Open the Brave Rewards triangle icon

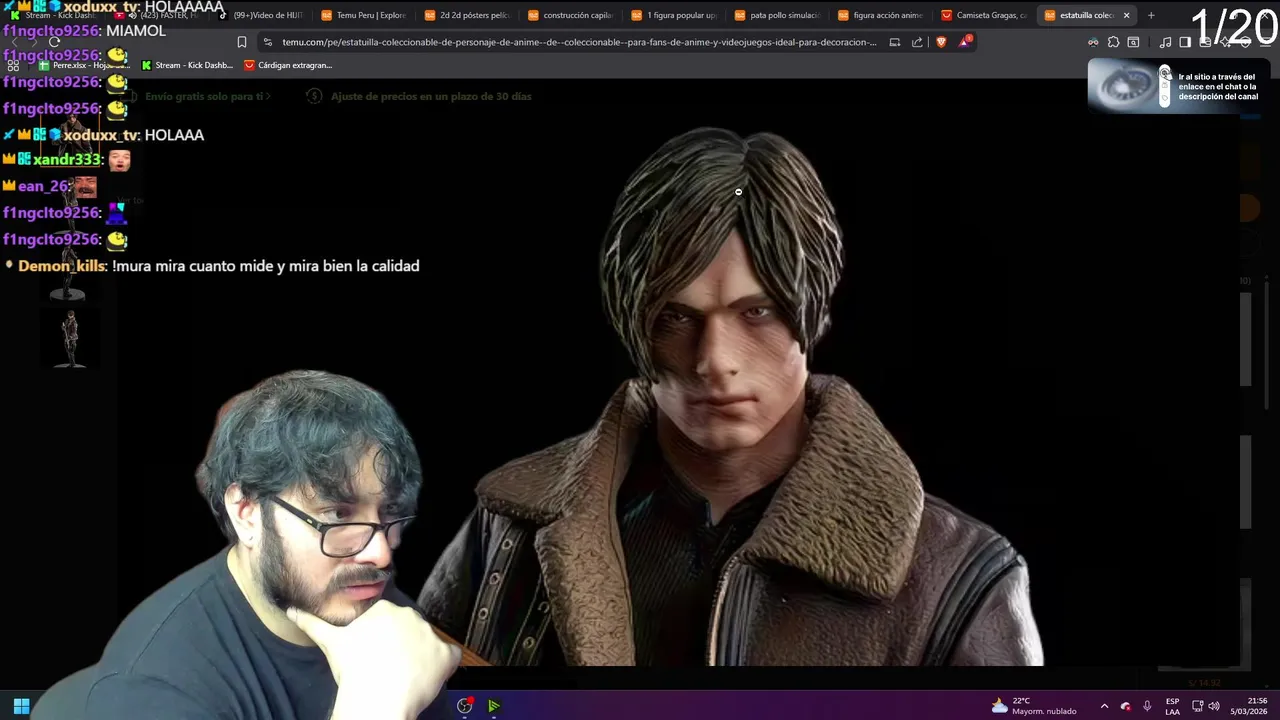coord(965,42)
